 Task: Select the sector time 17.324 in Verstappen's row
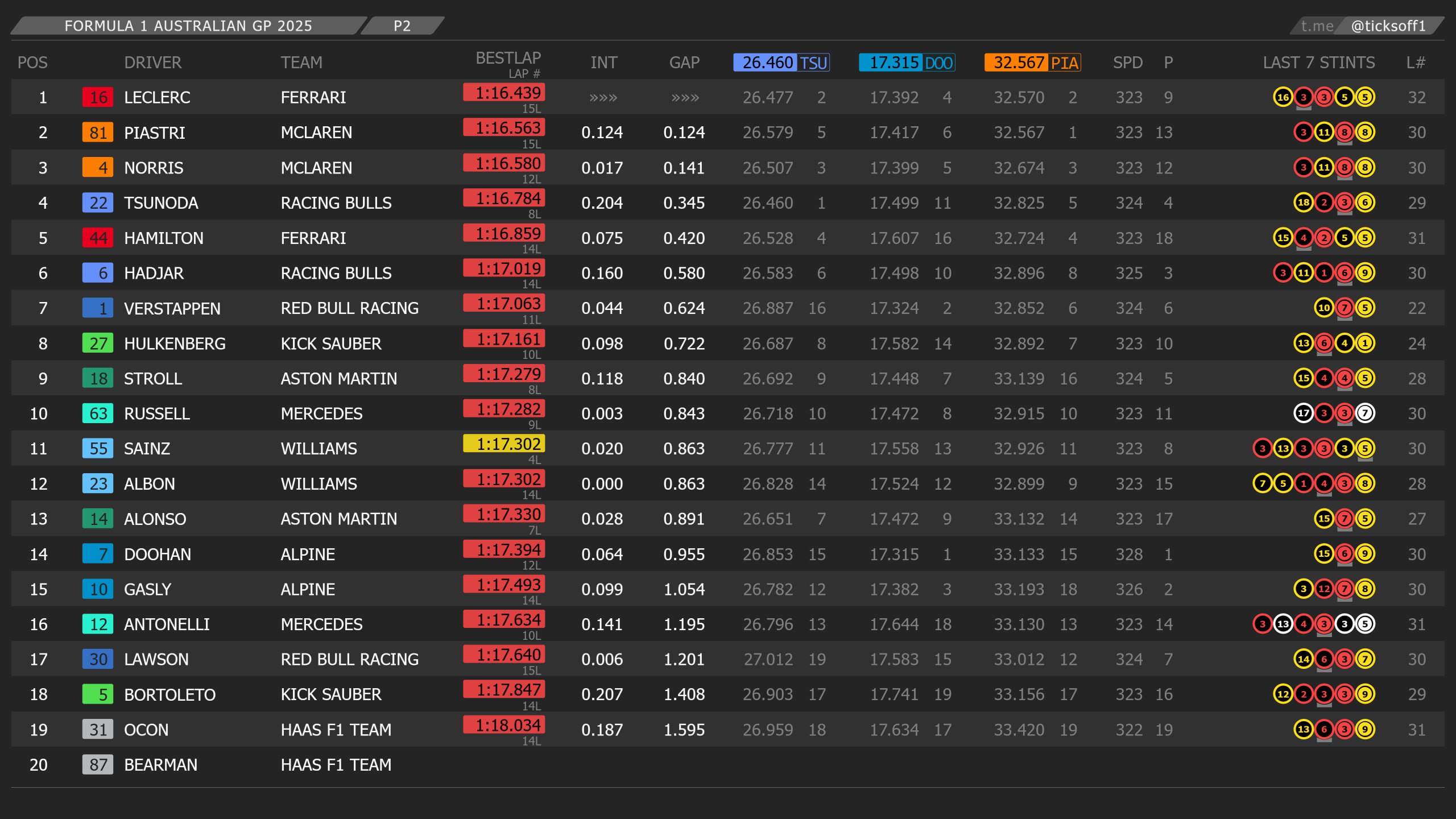point(894,308)
